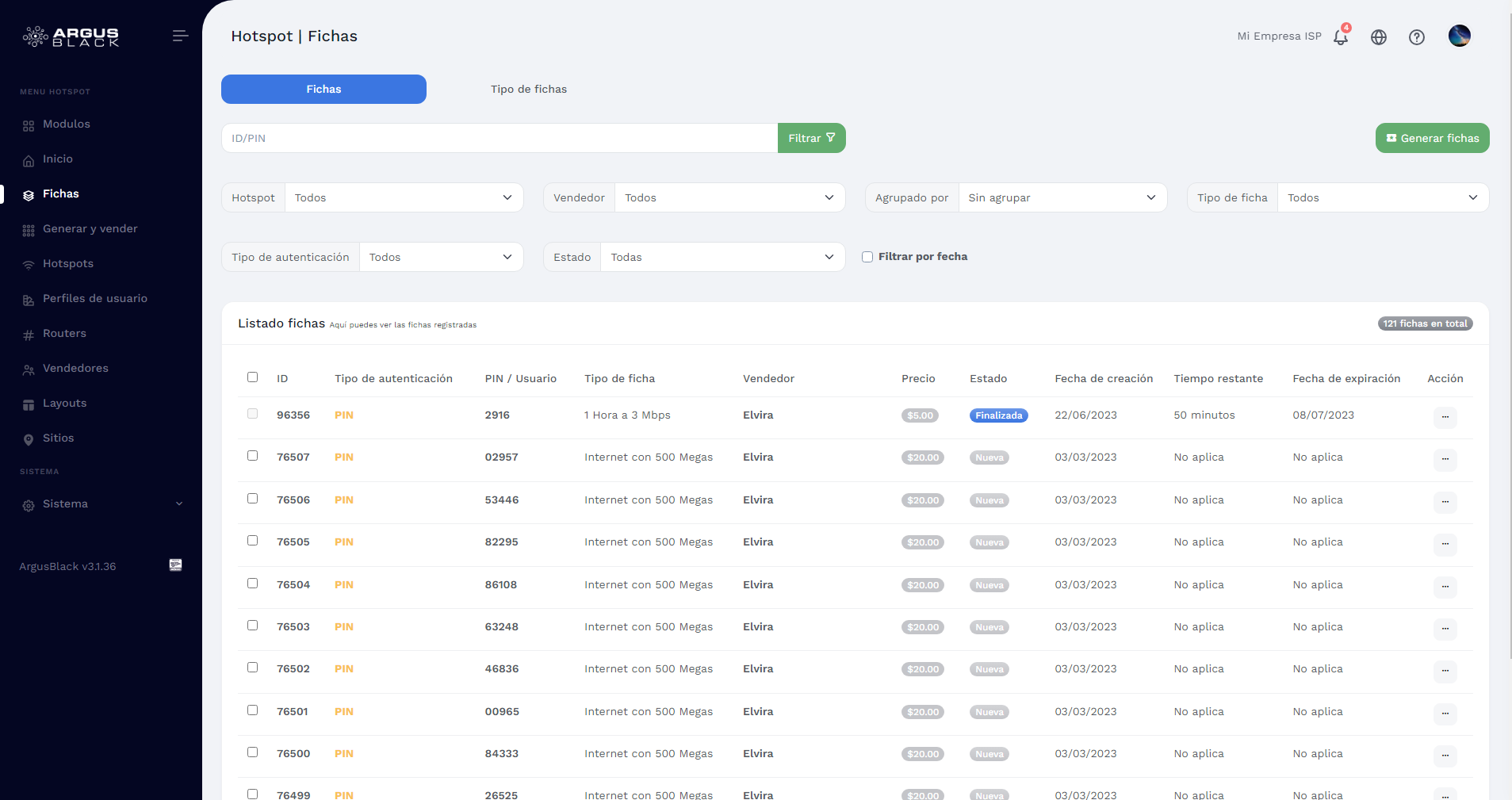Open action menu for ficha 96356

pos(1445,416)
